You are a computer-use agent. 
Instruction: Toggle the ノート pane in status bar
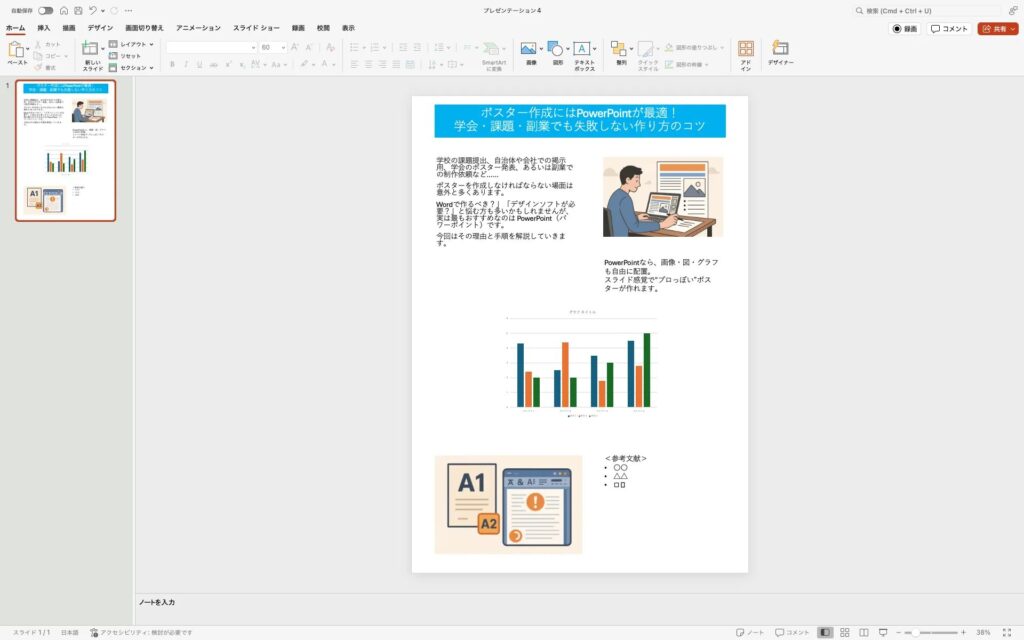click(750, 632)
